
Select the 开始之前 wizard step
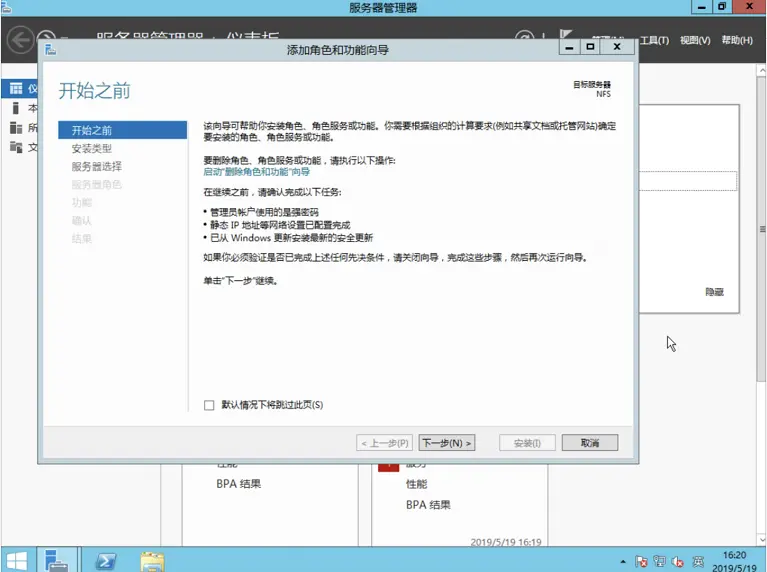pyautogui.click(x=122, y=130)
